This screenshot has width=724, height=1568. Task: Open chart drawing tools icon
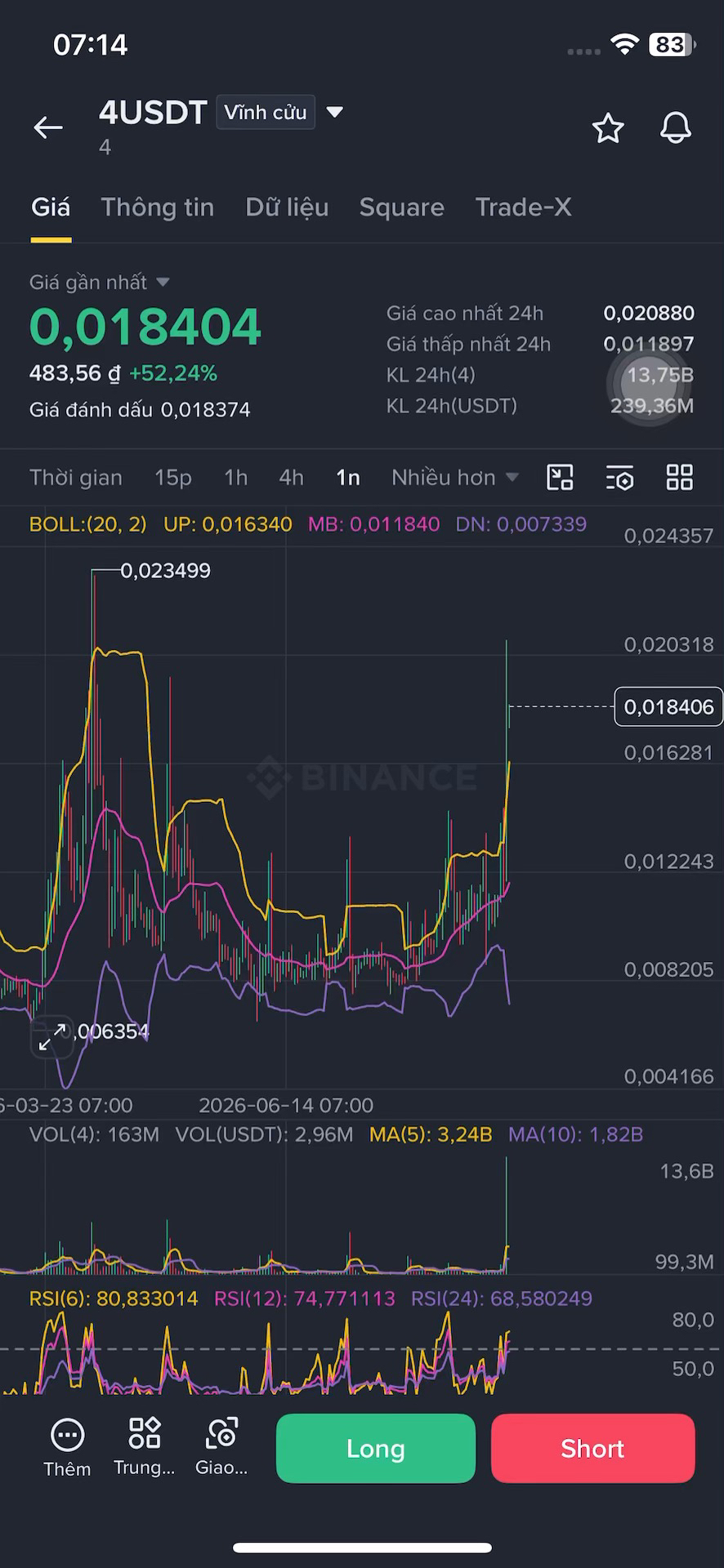560,478
